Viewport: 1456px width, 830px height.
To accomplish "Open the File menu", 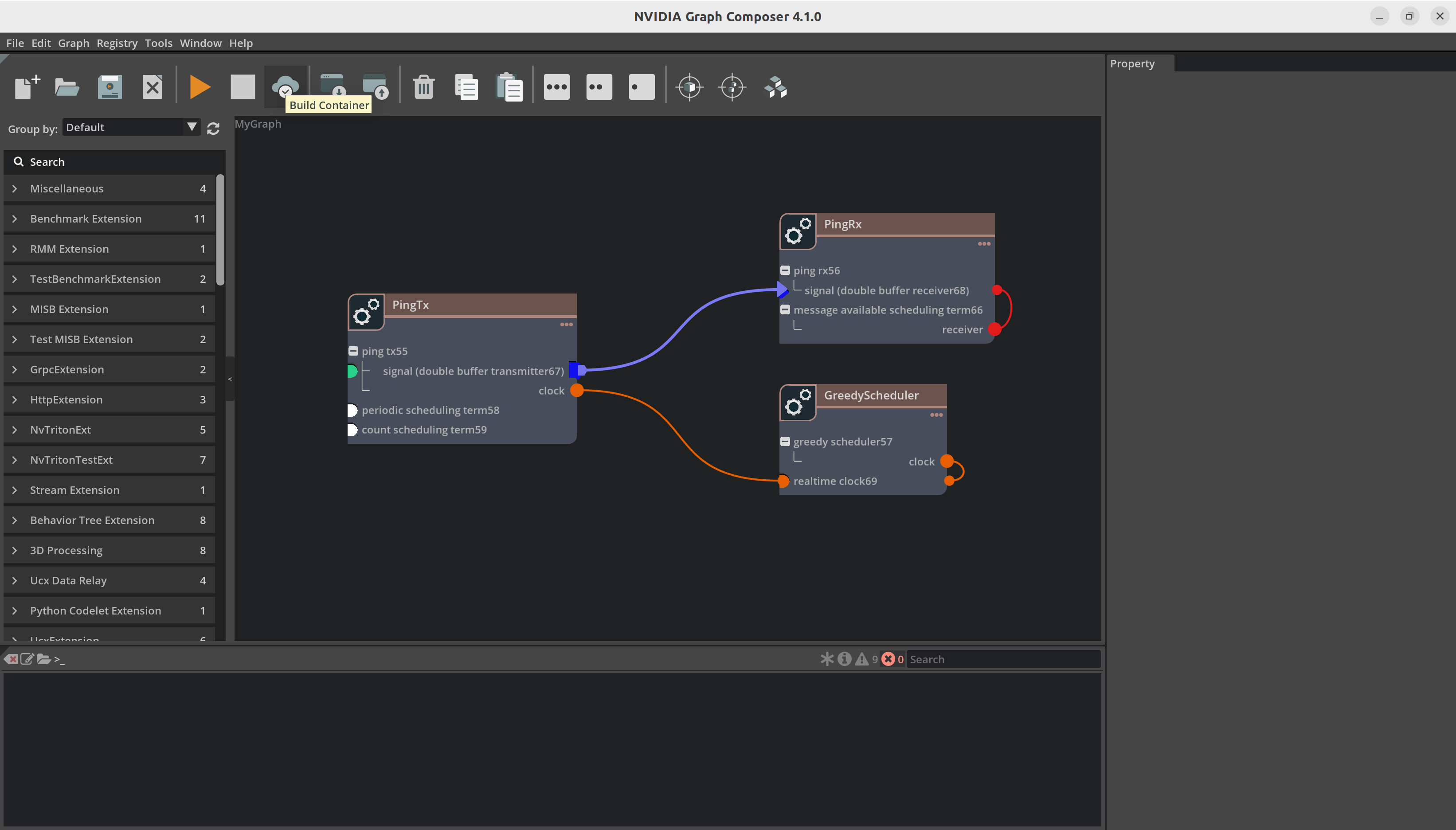I will pyautogui.click(x=15, y=43).
